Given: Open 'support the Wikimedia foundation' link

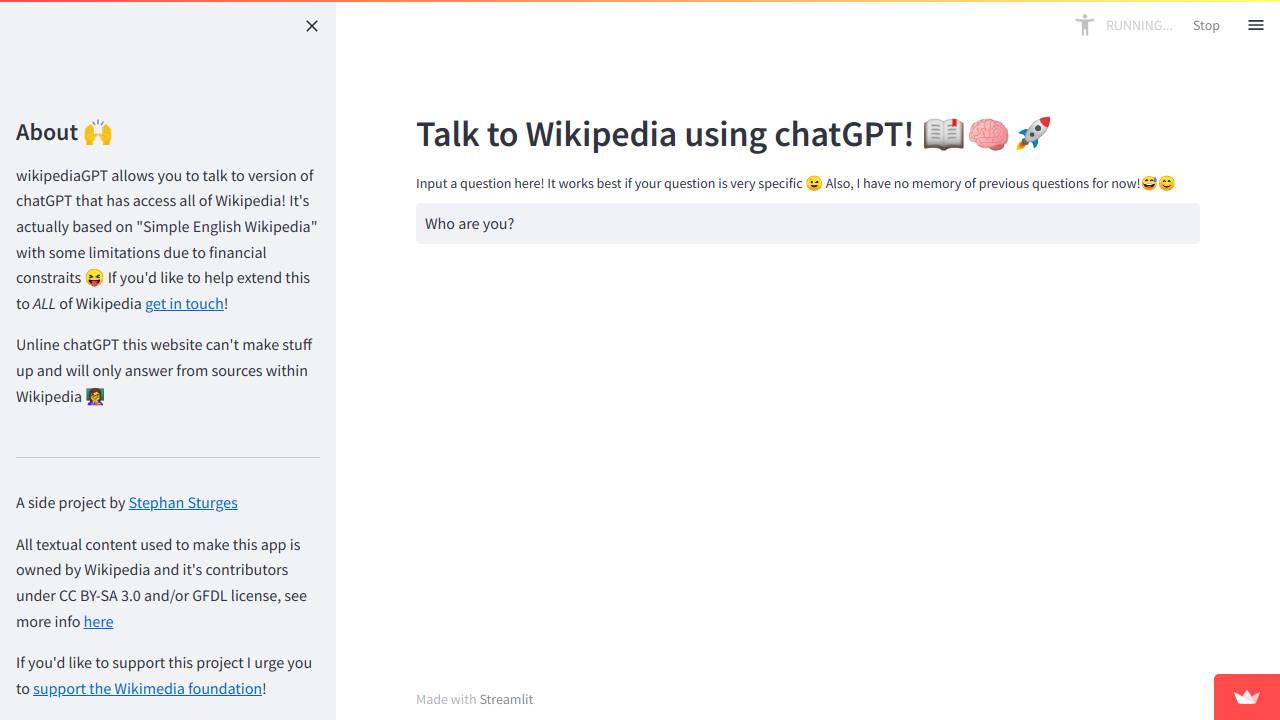Looking at the screenshot, I should pyautogui.click(x=148, y=688).
